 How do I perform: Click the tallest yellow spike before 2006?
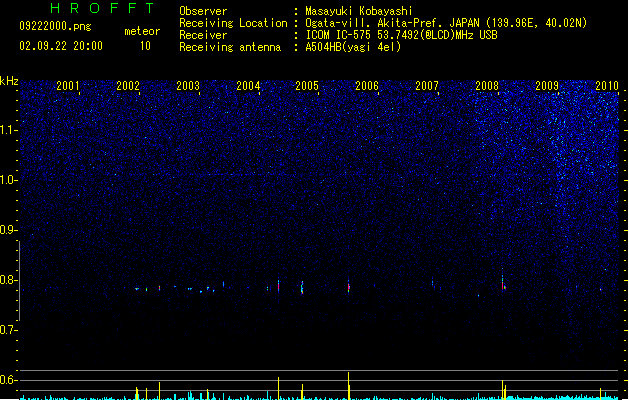pyautogui.click(x=348, y=386)
